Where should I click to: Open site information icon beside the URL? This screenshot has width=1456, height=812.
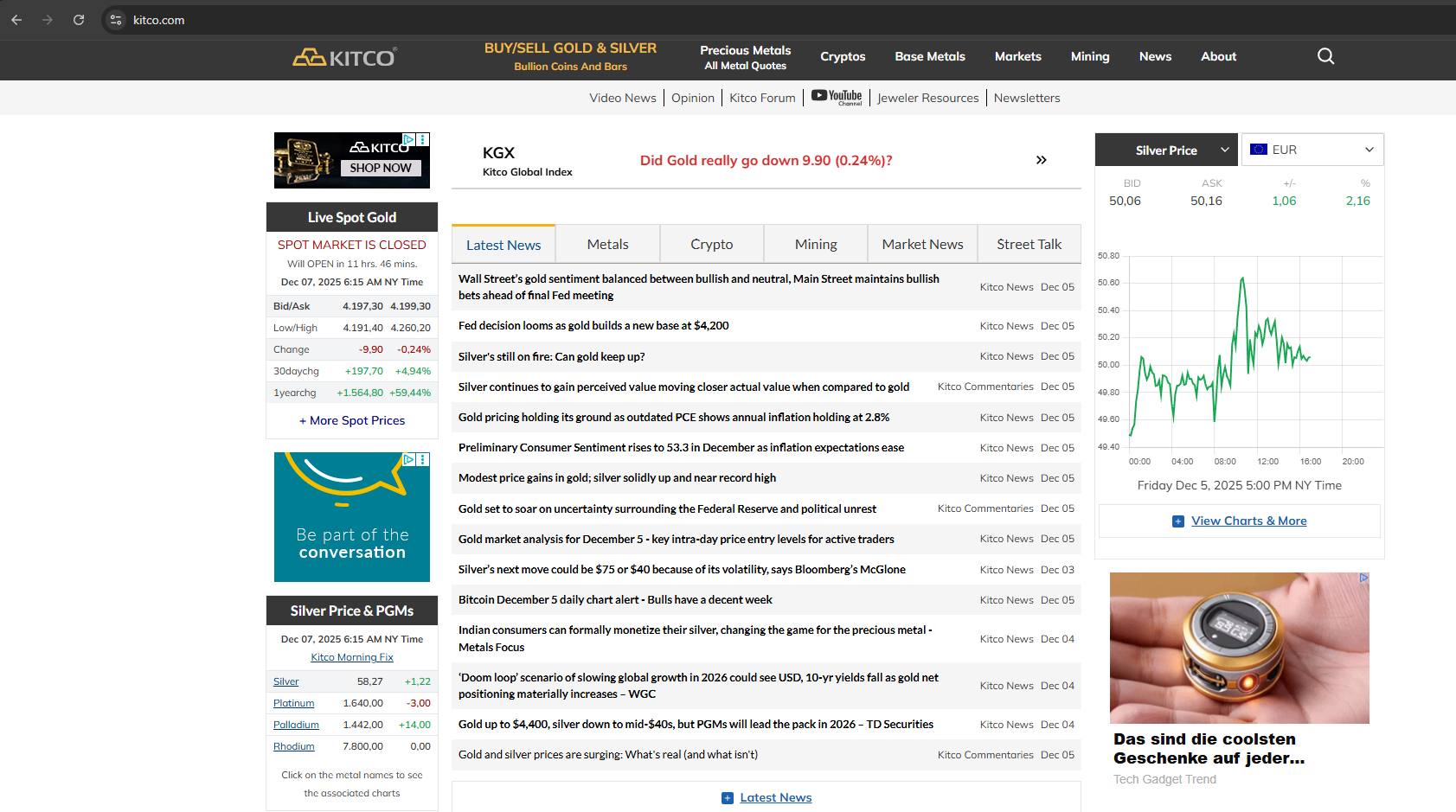pos(116,20)
